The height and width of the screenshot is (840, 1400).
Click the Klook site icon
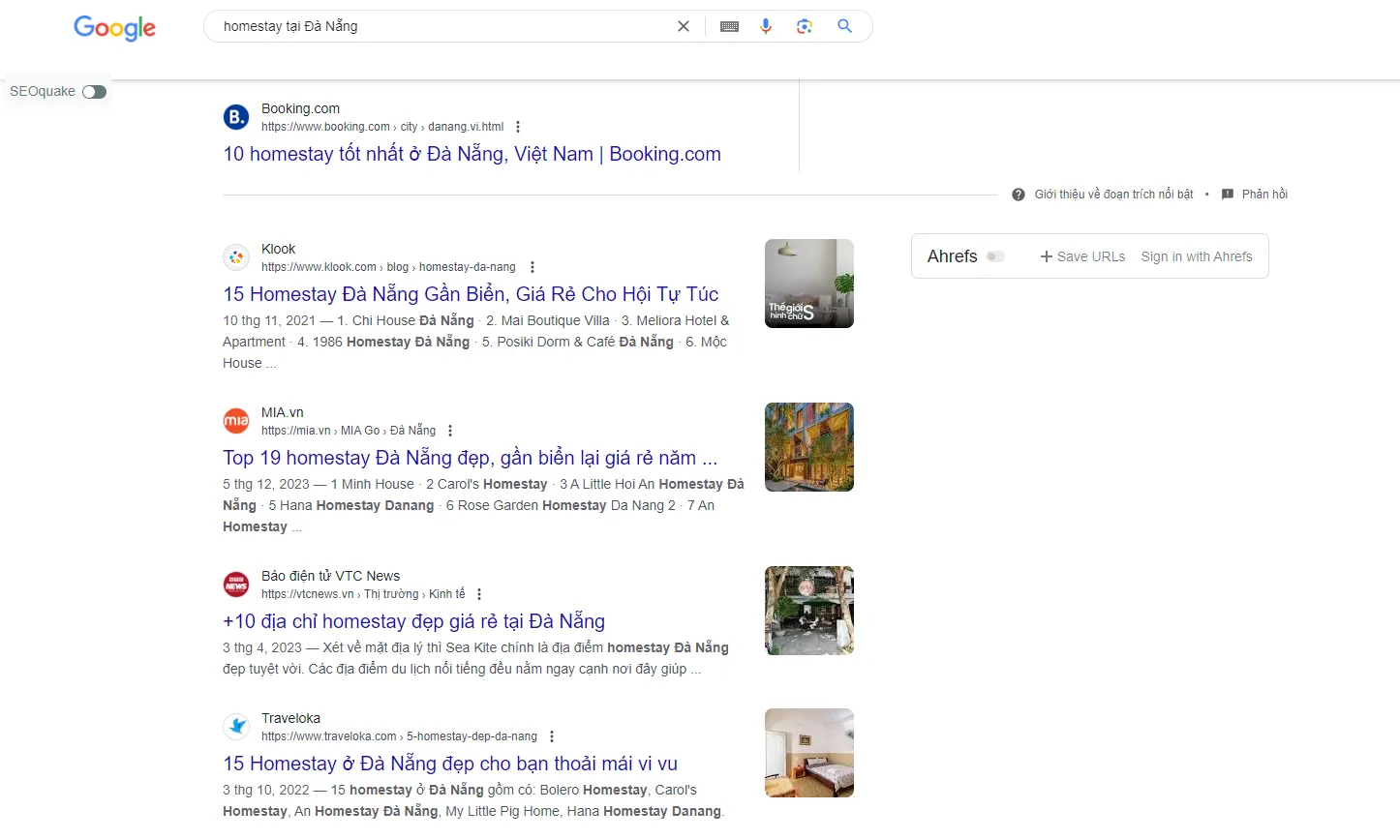[236, 256]
